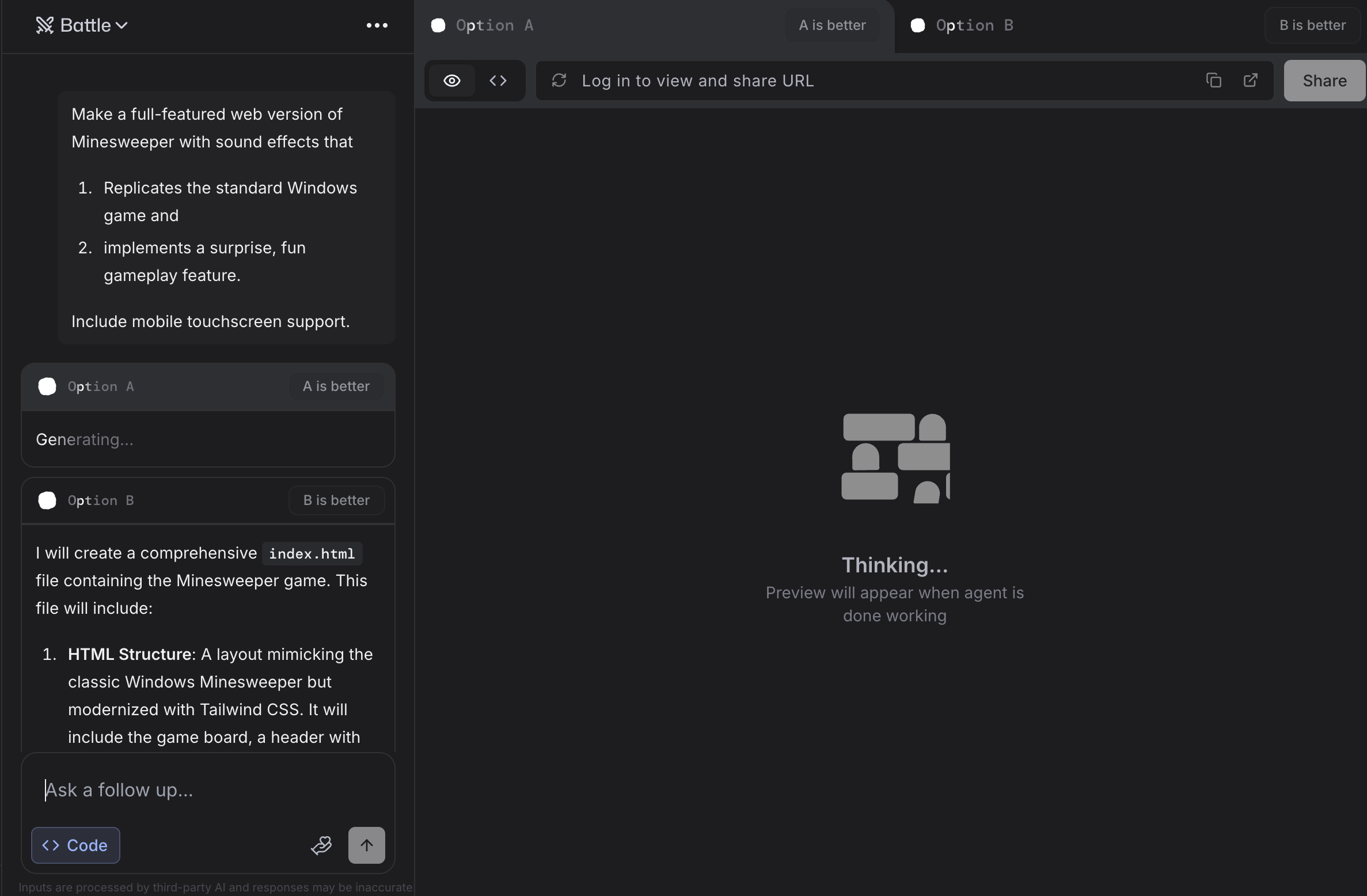This screenshot has height=896, width=1367.
Task: Vote A is better in top bar
Action: tap(832, 25)
